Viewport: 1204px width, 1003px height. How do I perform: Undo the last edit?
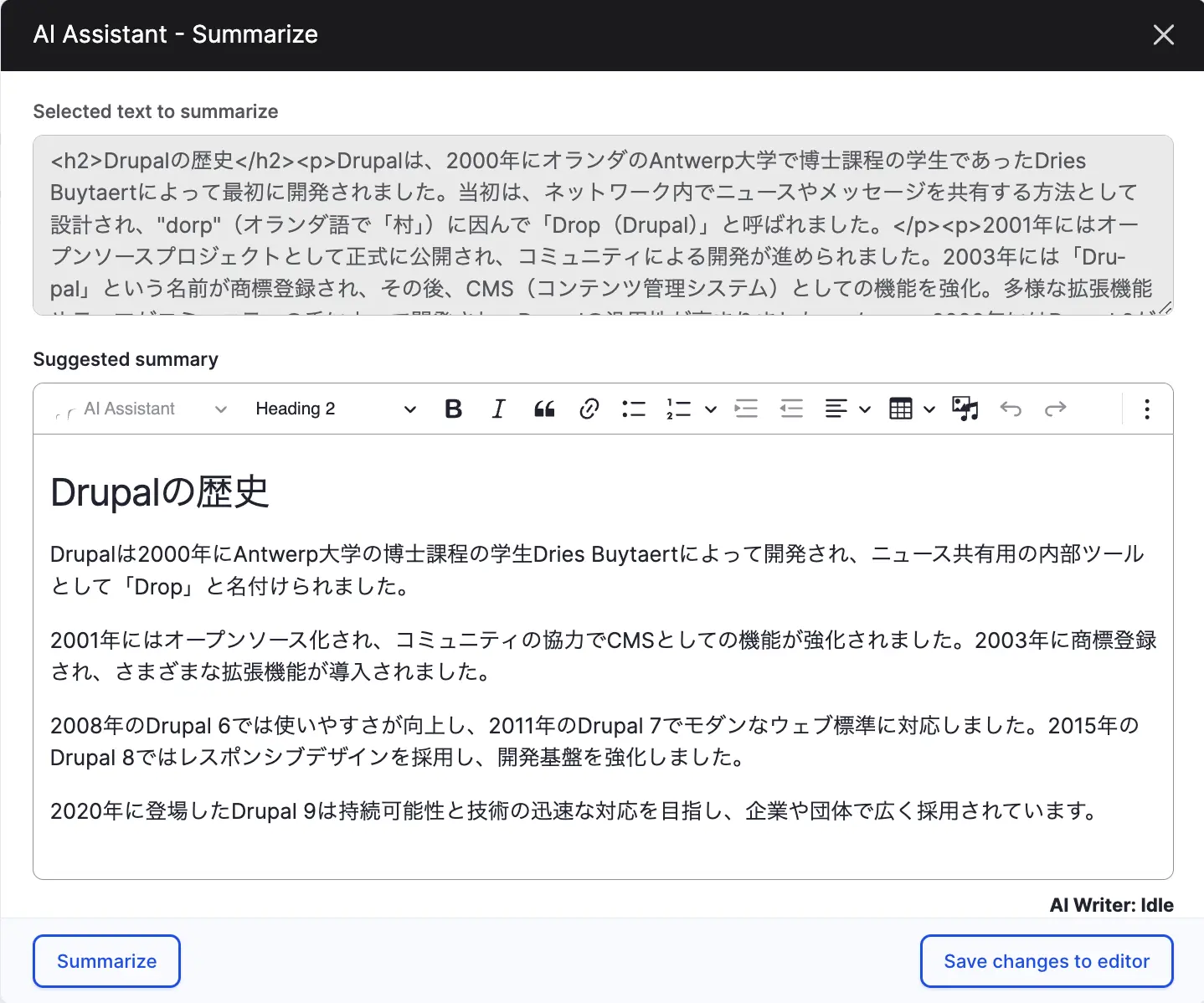click(x=1011, y=409)
